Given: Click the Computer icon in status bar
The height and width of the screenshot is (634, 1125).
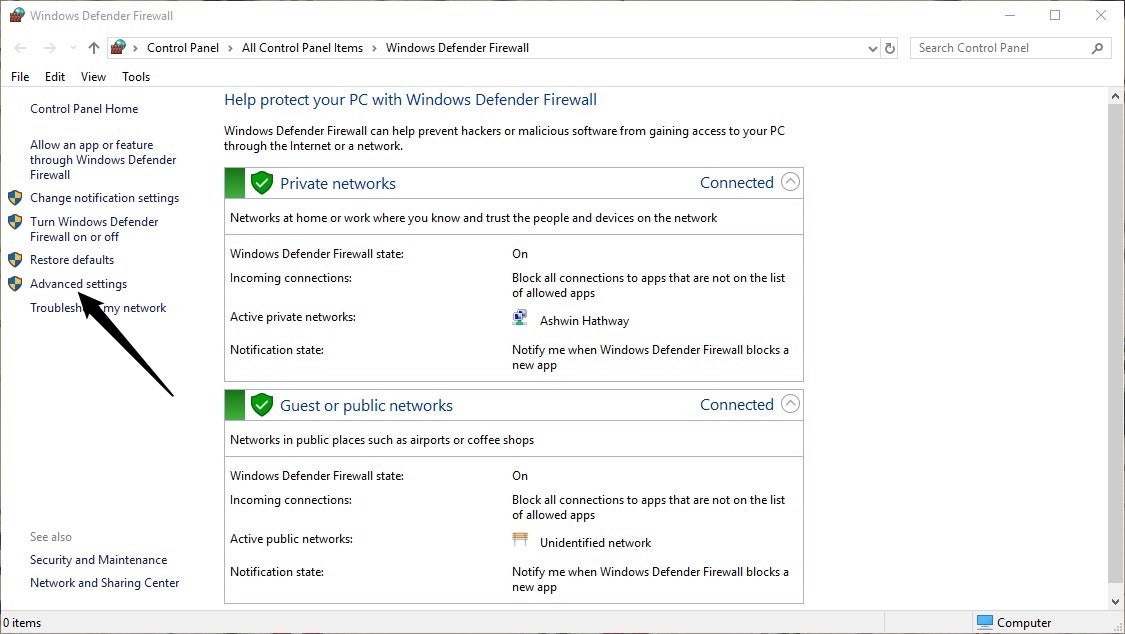Looking at the screenshot, I should point(984,622).
